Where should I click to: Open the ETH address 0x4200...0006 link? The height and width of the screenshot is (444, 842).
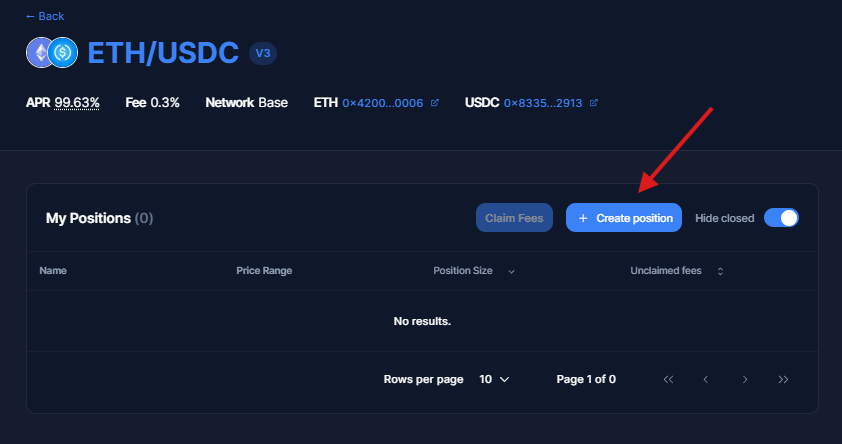[x=383, y=103]
